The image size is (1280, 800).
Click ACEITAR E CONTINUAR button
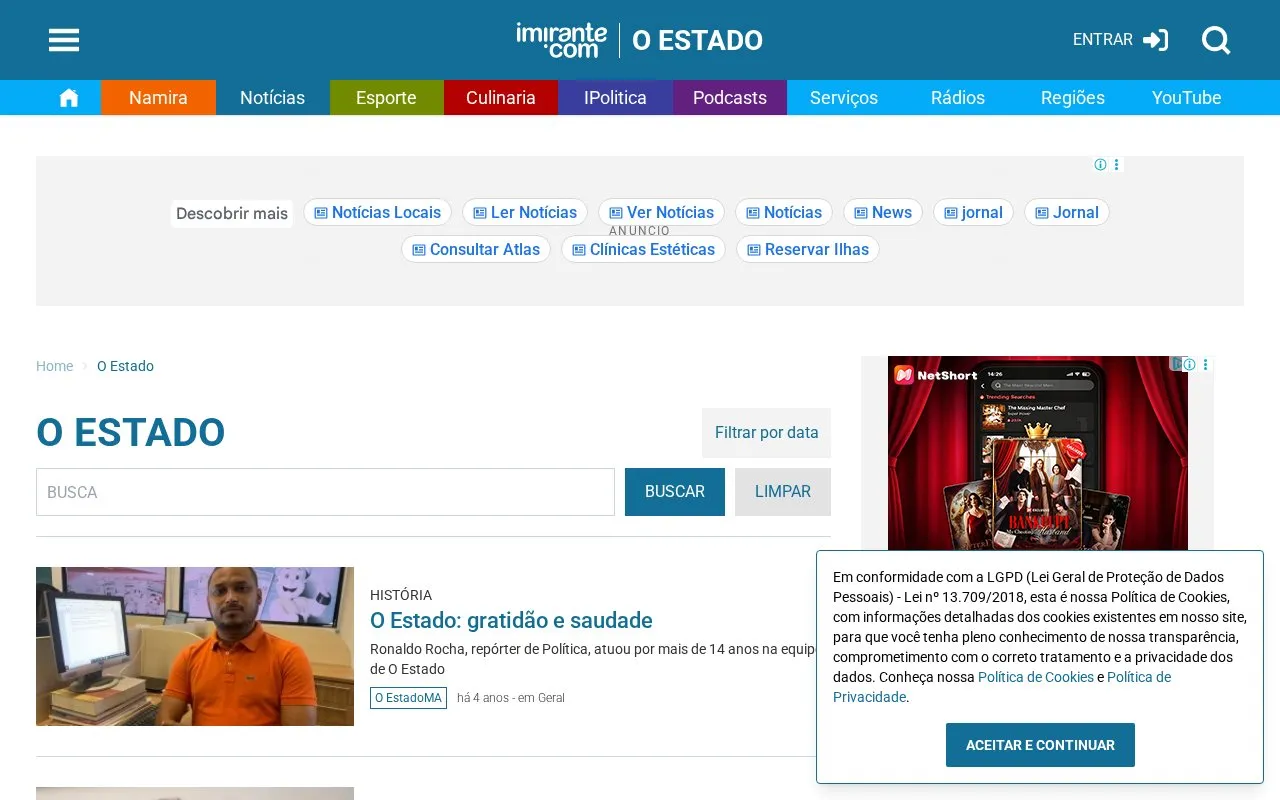pyautogui.click(x=1040, y=745)
